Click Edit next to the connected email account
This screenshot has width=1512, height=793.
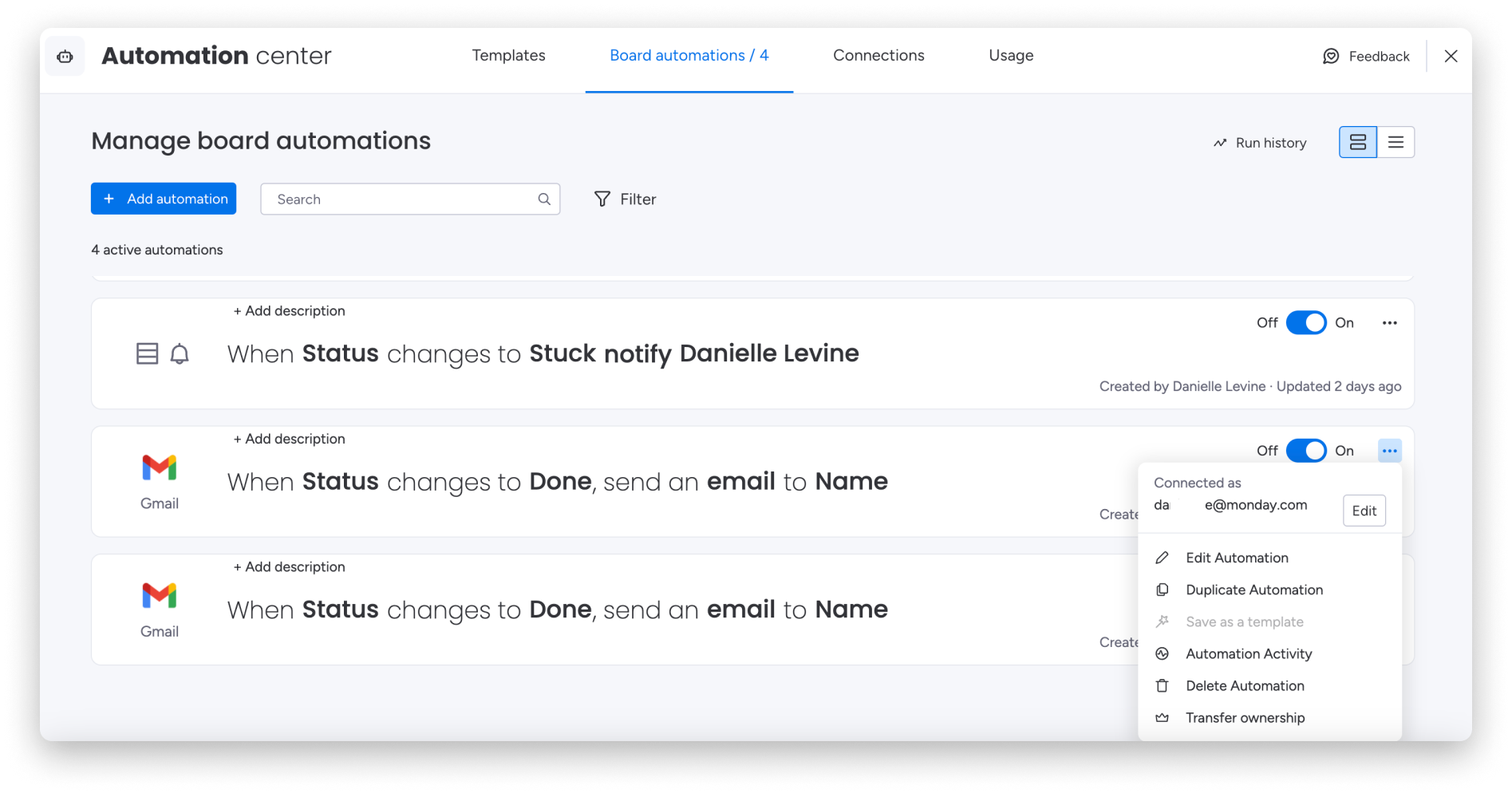tap(1364, 511)
